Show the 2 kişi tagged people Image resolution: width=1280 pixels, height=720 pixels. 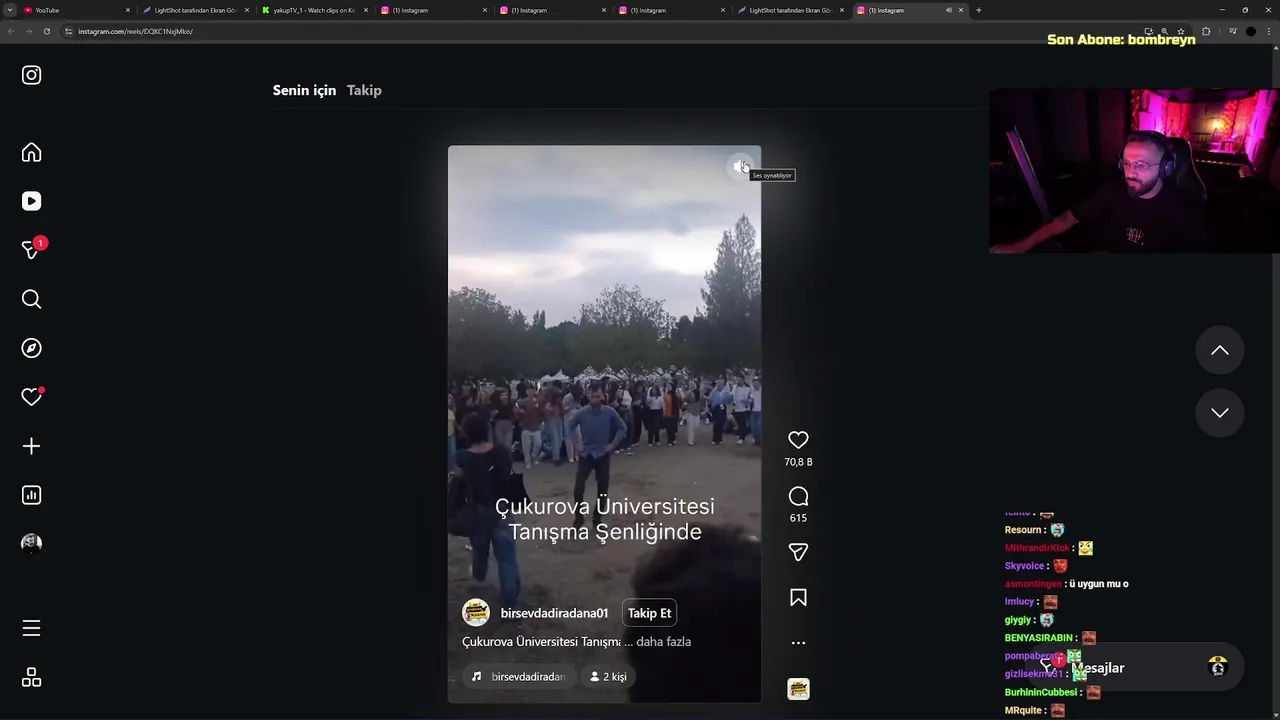(x=608, y=677)
